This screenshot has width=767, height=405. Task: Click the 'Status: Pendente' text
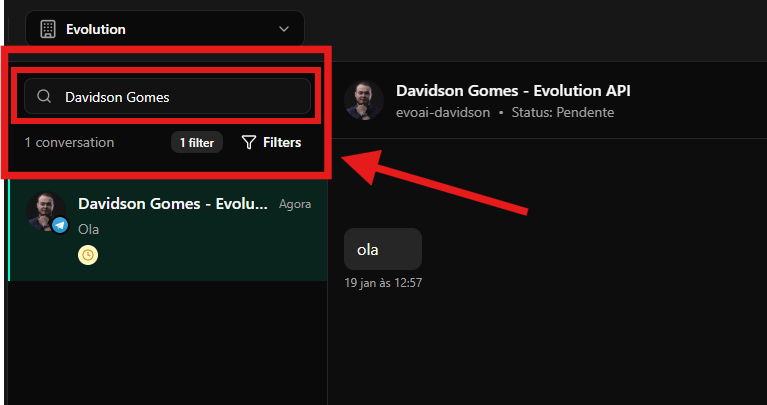coord(563,112)
